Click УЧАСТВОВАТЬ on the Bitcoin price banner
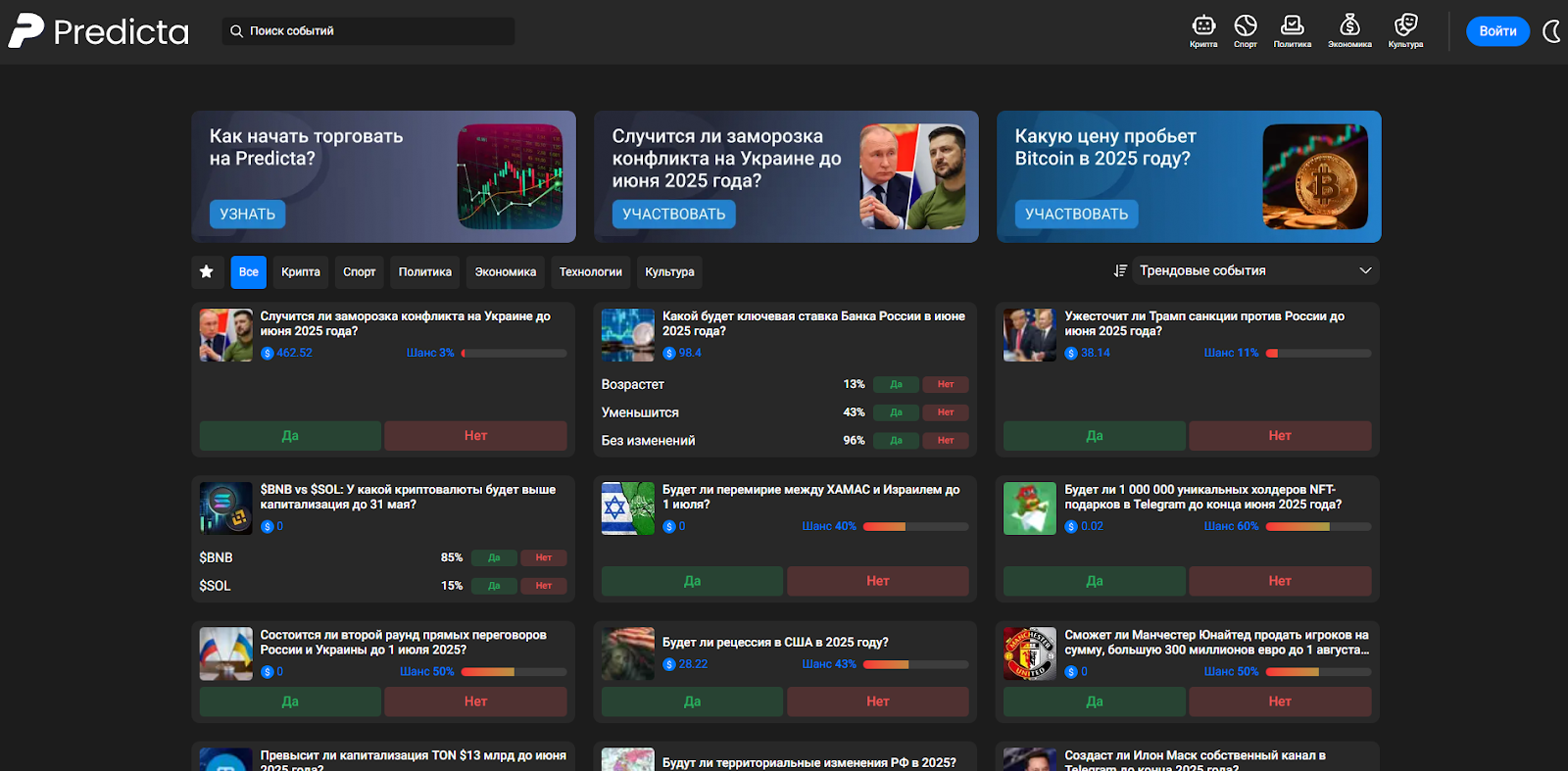 tap(1077, 214)
